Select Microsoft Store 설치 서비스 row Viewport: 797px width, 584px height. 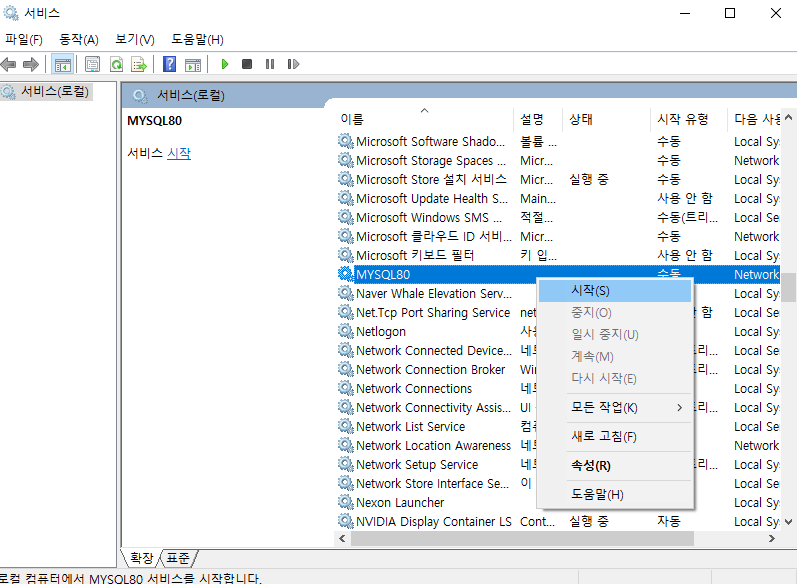[558, 179]
